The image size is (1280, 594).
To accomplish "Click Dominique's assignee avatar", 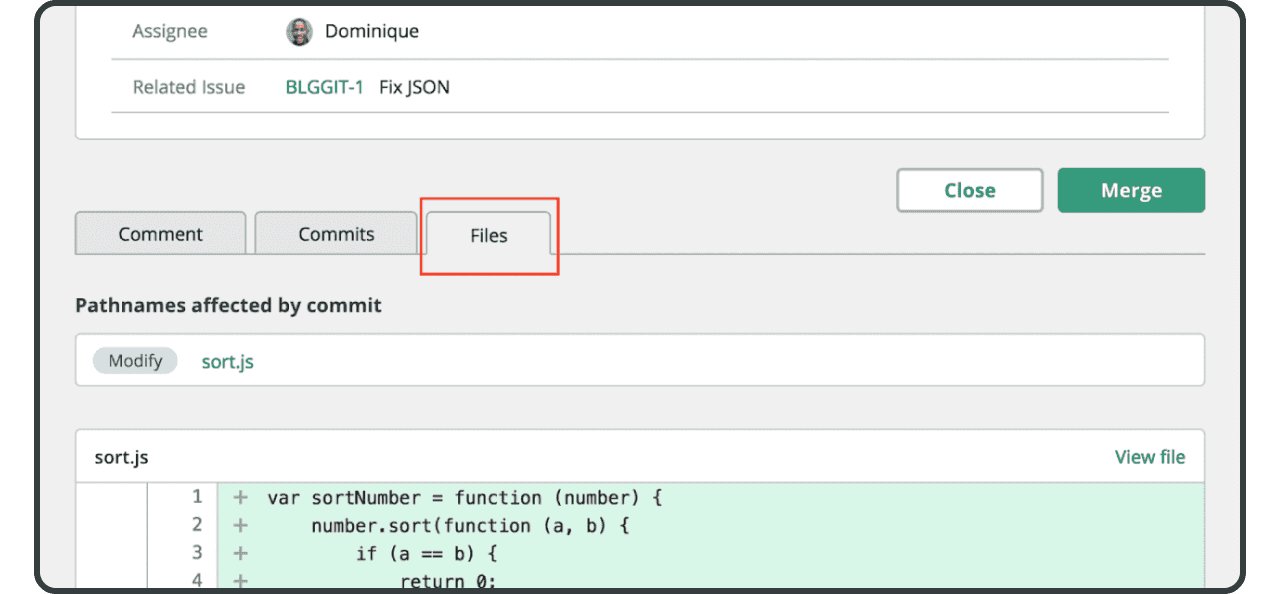I will click(299, 32).
